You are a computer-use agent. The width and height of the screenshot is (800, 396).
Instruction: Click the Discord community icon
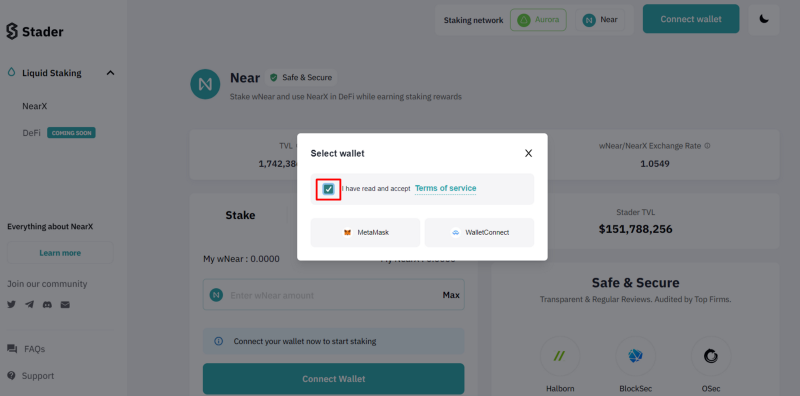[x=47, y=305]
